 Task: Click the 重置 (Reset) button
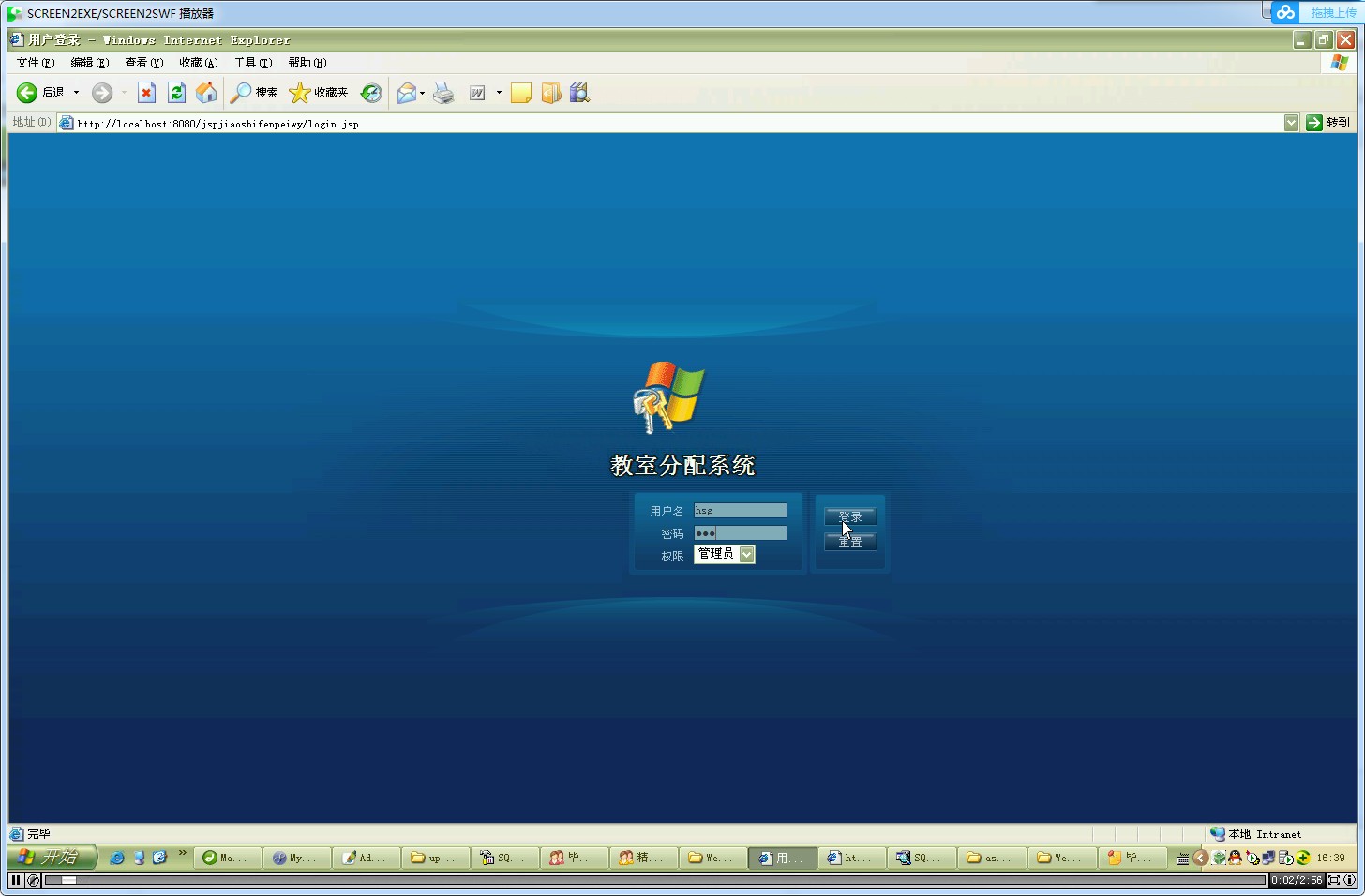(x=850, y=542)
